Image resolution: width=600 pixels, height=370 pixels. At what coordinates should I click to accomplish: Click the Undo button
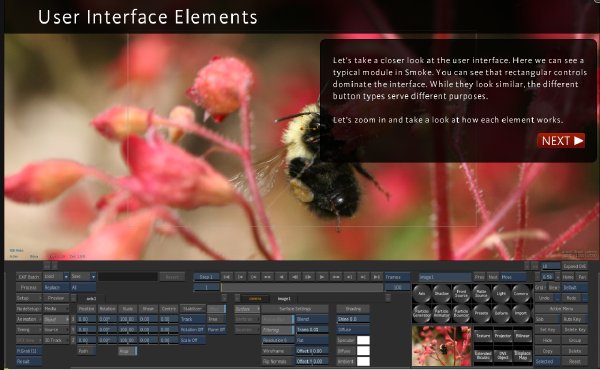point(545,298)
